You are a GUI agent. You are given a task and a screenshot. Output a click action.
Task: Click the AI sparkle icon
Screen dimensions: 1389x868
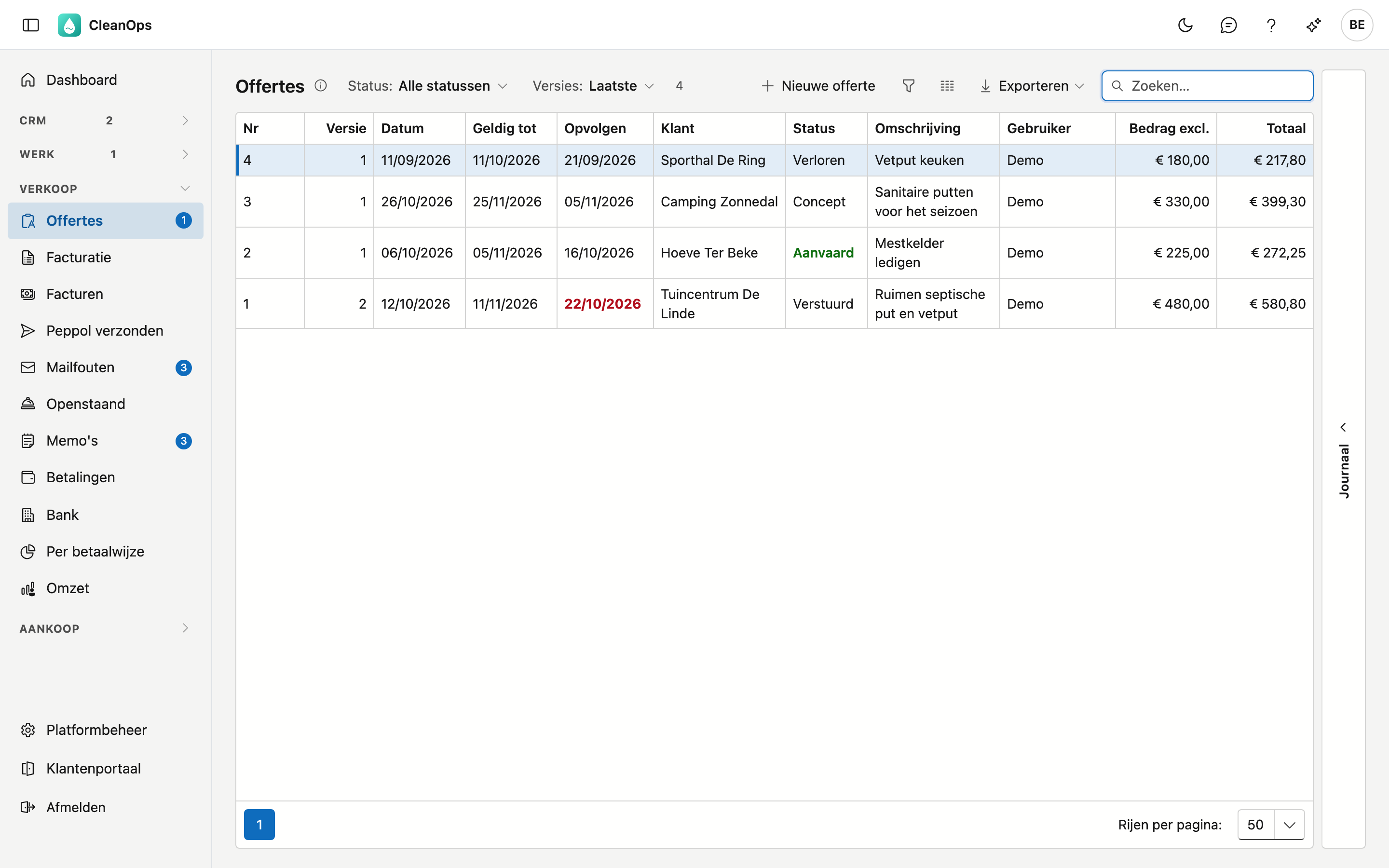pos(1314,25)
